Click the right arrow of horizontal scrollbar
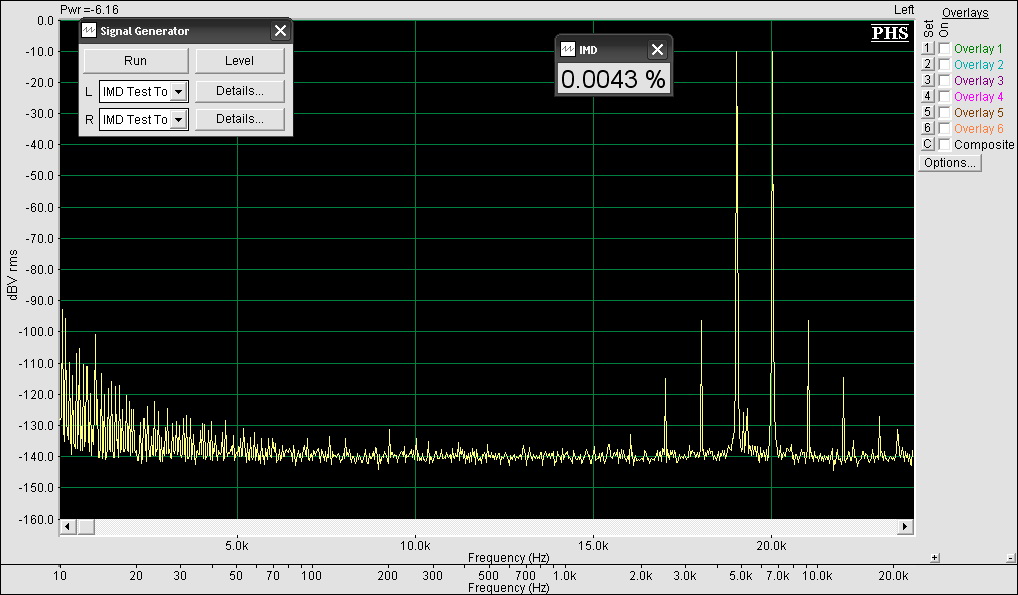 pos(906,527)
